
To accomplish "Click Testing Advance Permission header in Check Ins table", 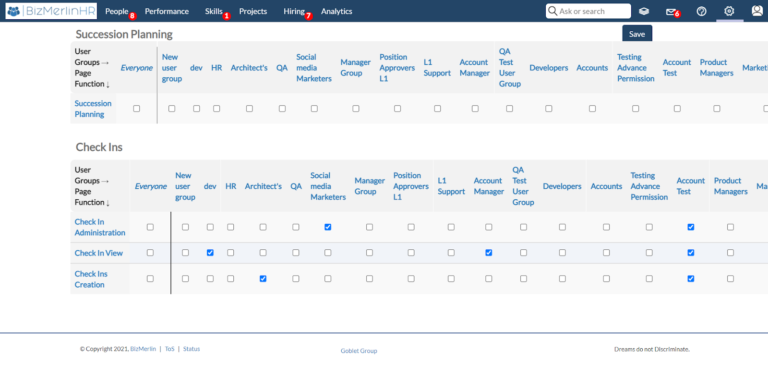I will click(x=649, y=186).
